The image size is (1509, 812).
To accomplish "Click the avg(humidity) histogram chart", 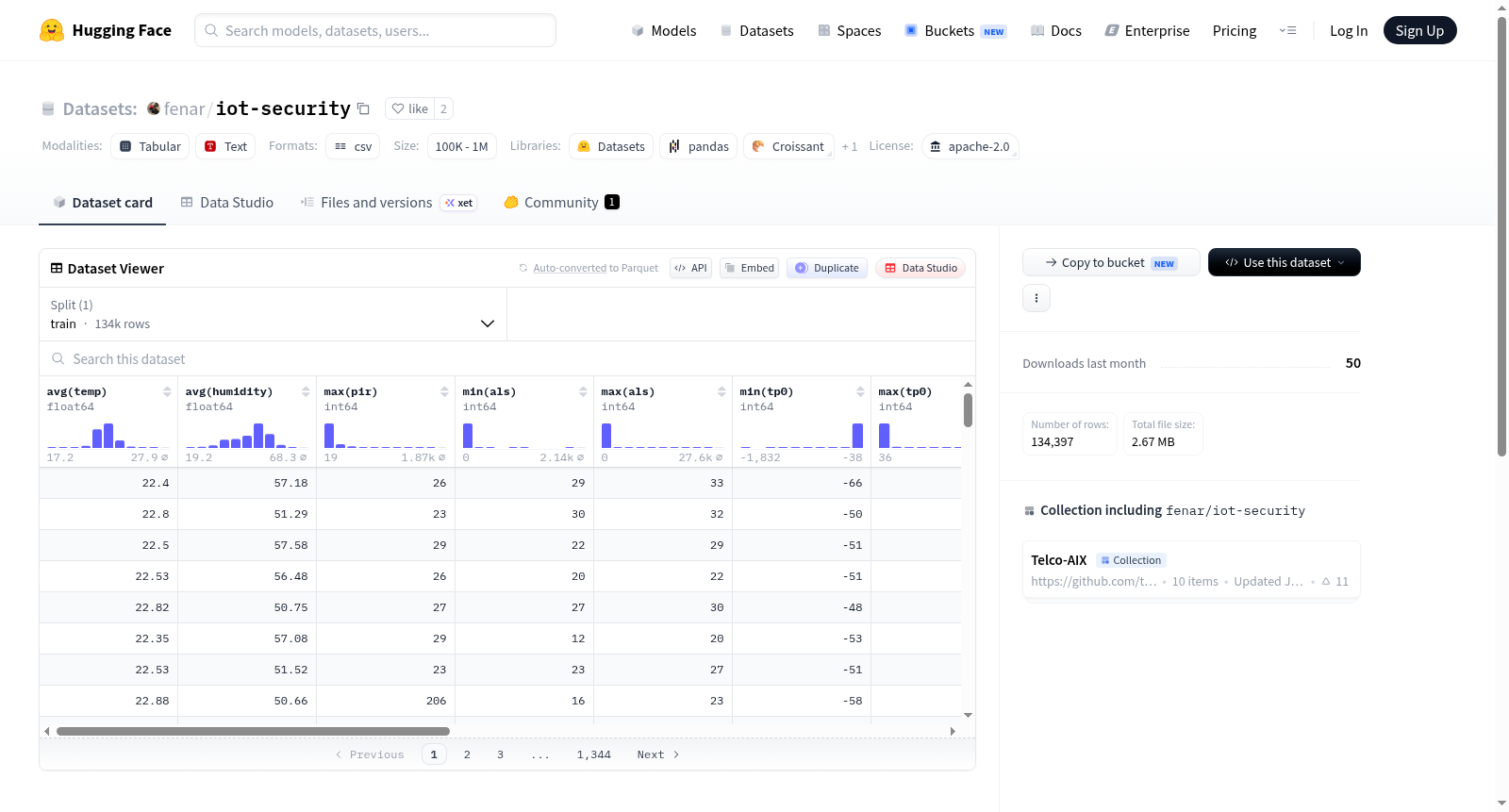I will tap(247, 435).
